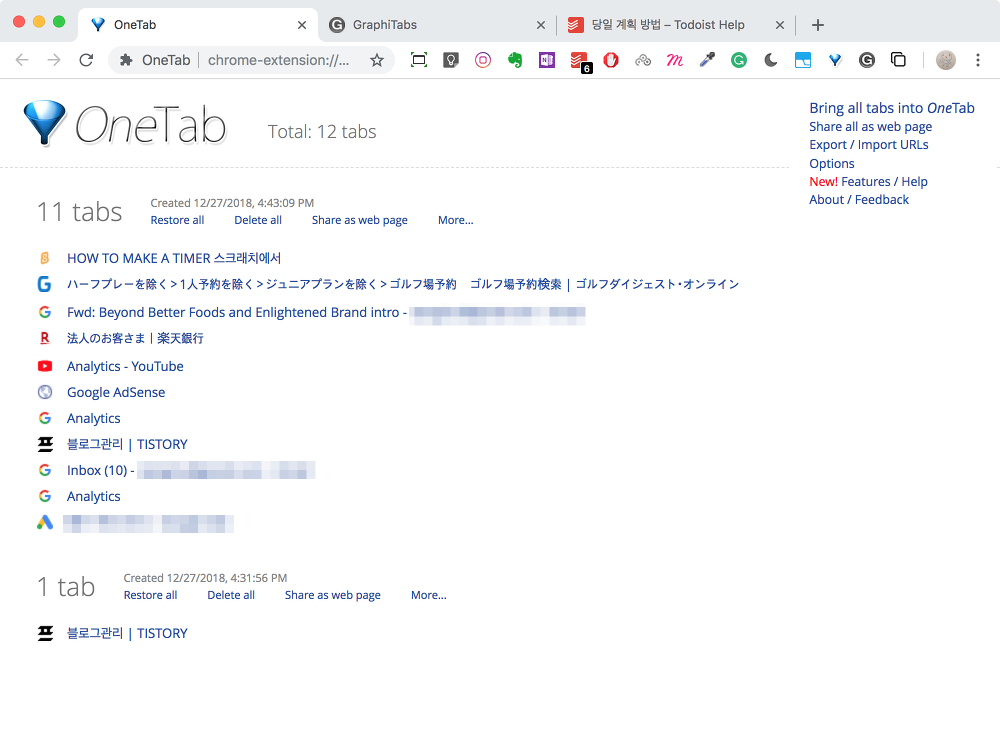The height and width of the screenshot is (750, 1000).
Task: Click the Google Ads favicon on blurred entry
Action: point(45,523)
